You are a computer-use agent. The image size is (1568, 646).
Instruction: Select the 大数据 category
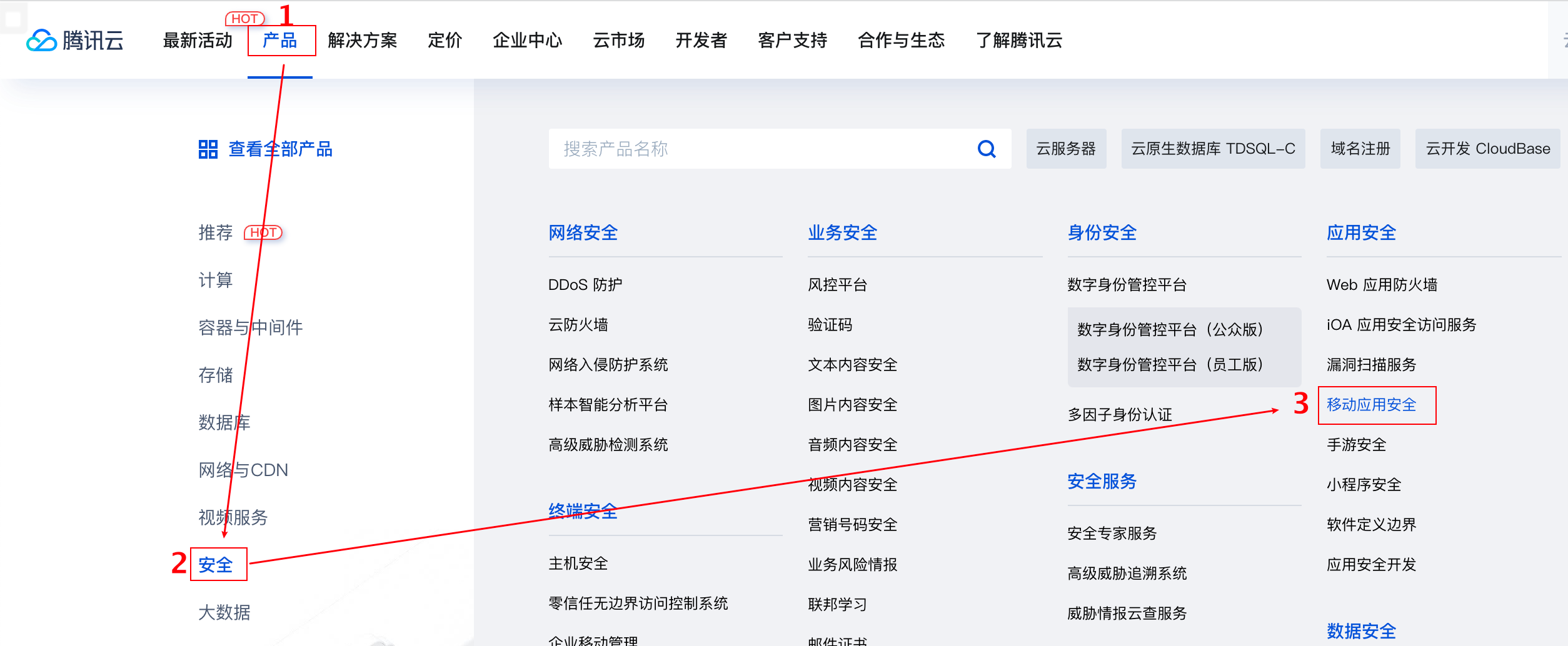coord(224,612)
